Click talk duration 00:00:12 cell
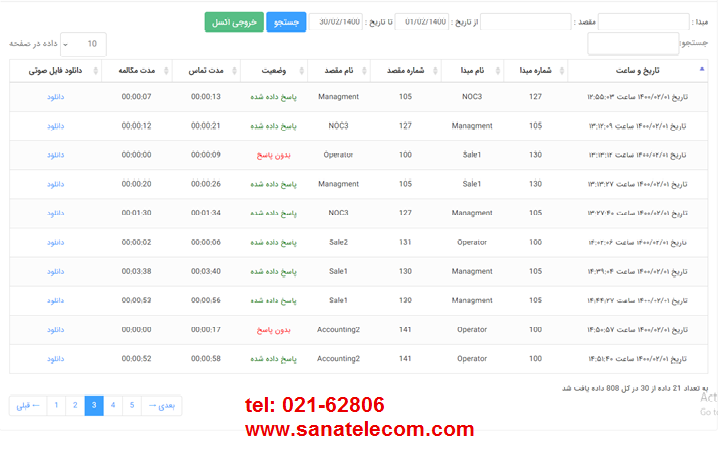Screen dimensions: 720x455 click(136, 126)
